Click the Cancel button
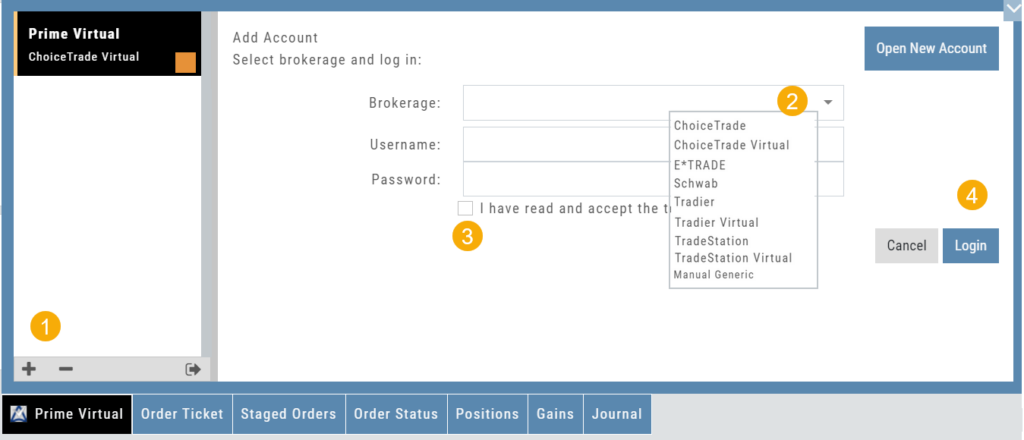Screen dimensions: 1024x440 point(906,245)
